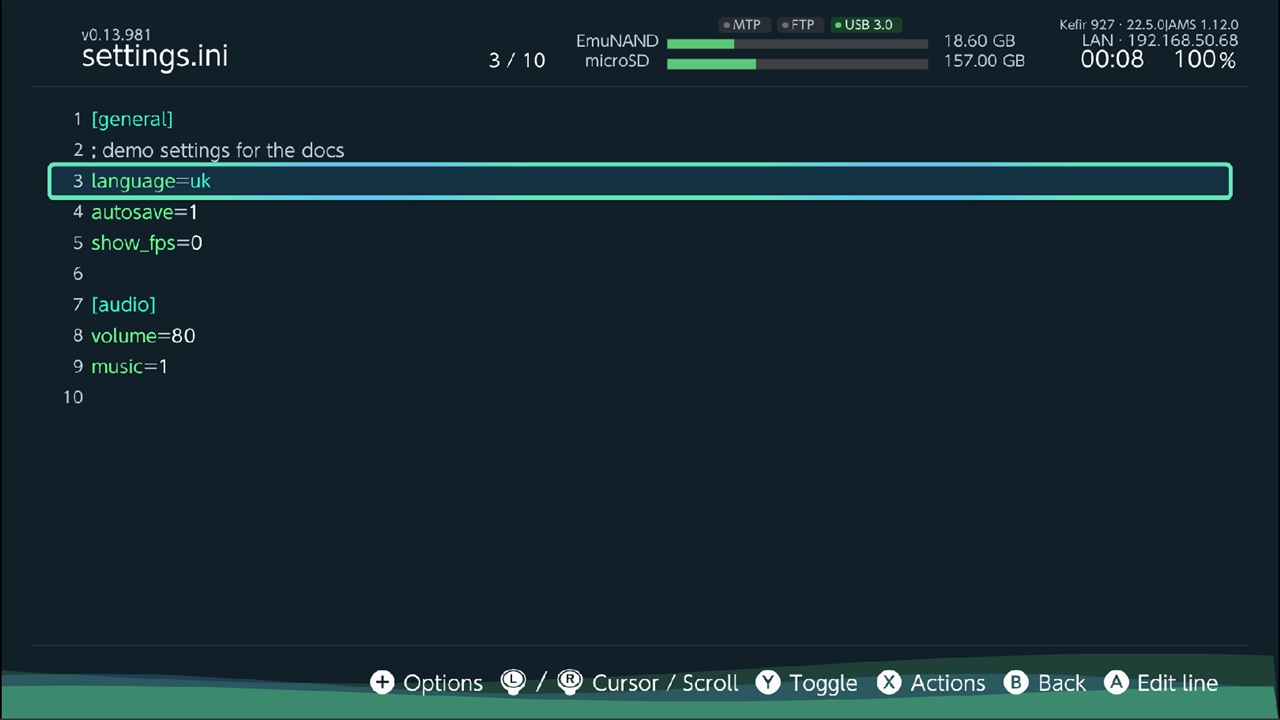
Task: Select the comment line demo settings for the docs
Action: [x=640, y=150]
